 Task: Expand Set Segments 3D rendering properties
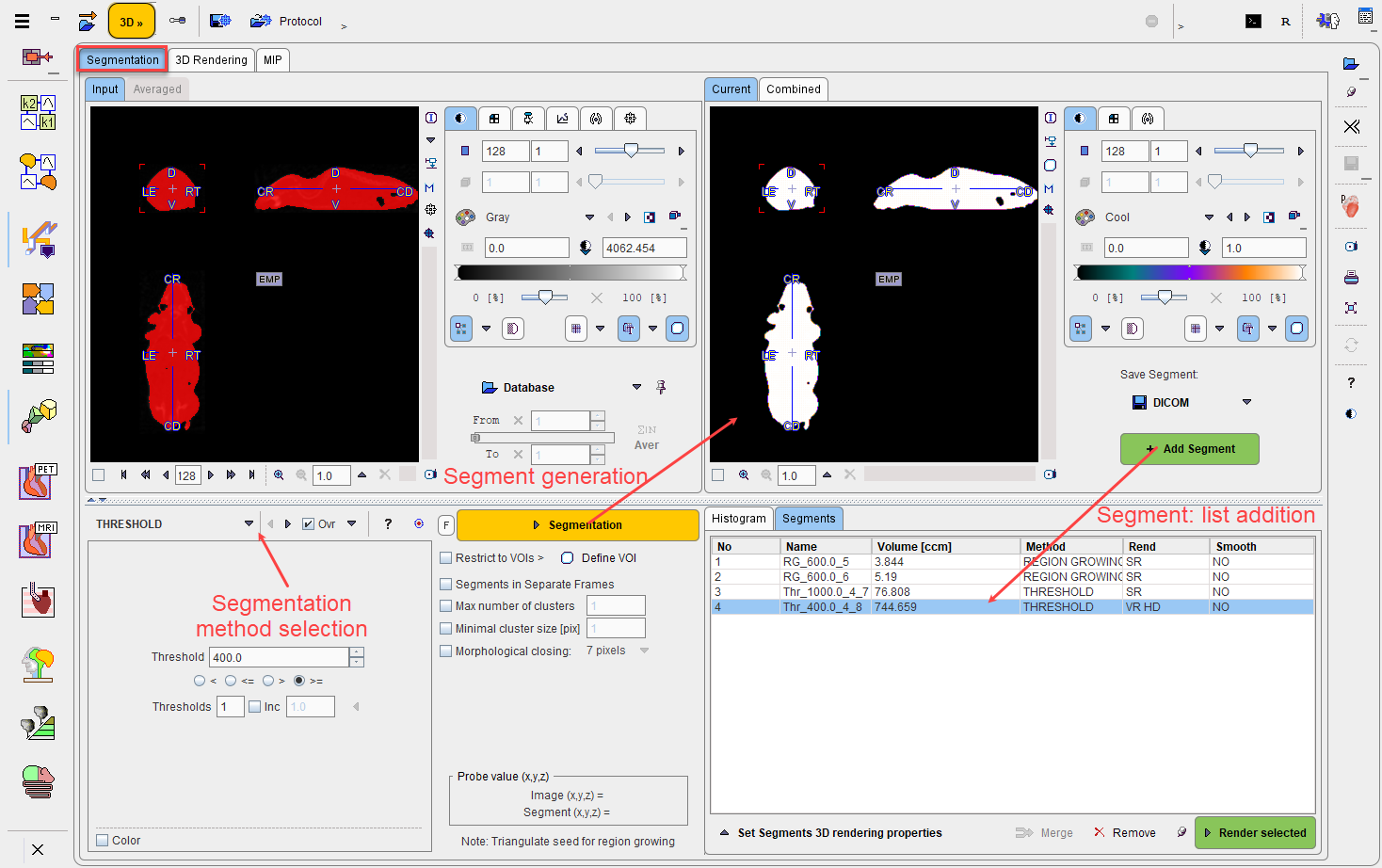point(724,832)
